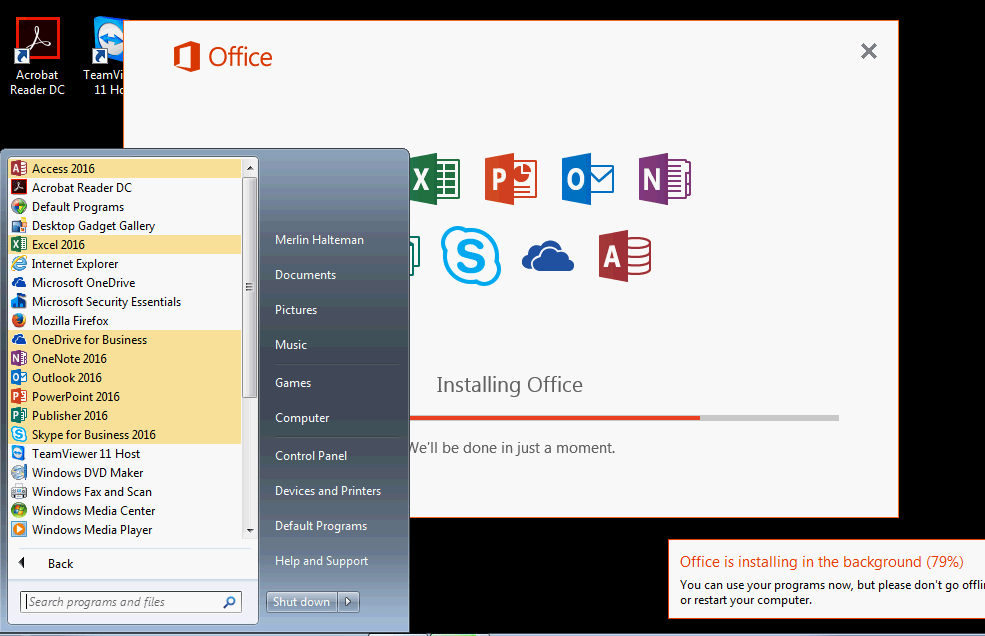Click the PowerPoint icon in the installer window

(510, 179)
